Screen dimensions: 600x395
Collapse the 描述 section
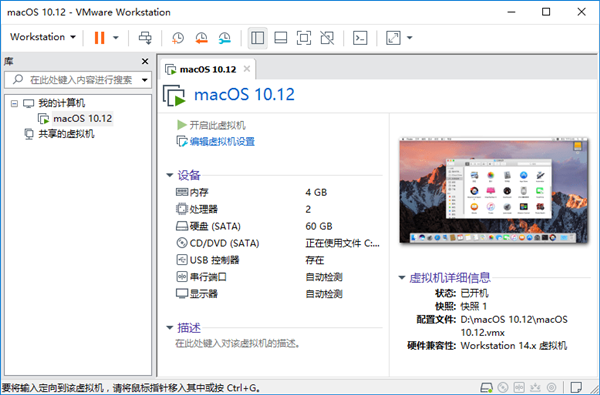pyautogui.click(x=170, y=328)
